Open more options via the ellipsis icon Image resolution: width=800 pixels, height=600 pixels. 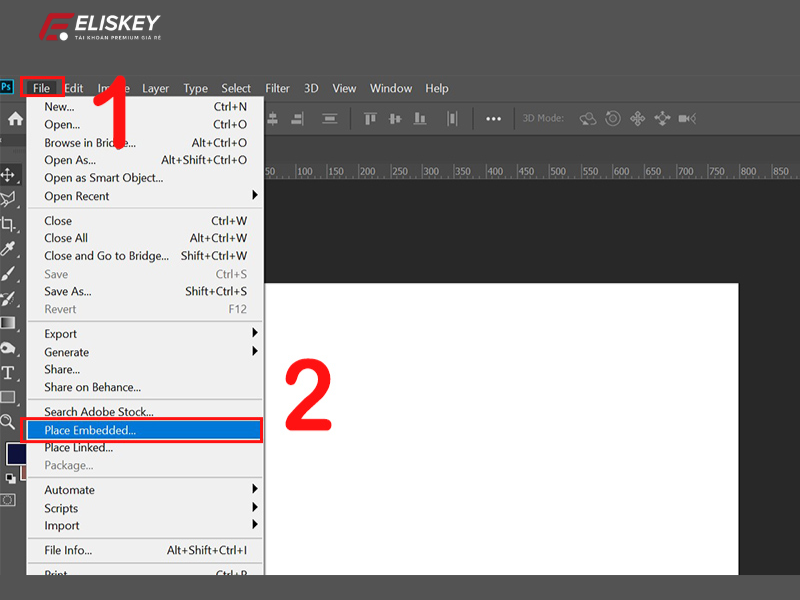pyautogui.click(x=493, y=118)
